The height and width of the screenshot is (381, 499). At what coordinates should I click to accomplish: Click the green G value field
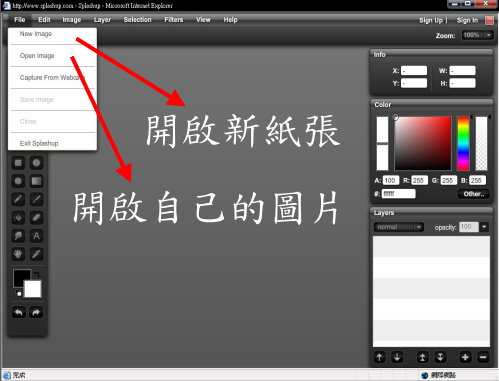click(448, 180)
